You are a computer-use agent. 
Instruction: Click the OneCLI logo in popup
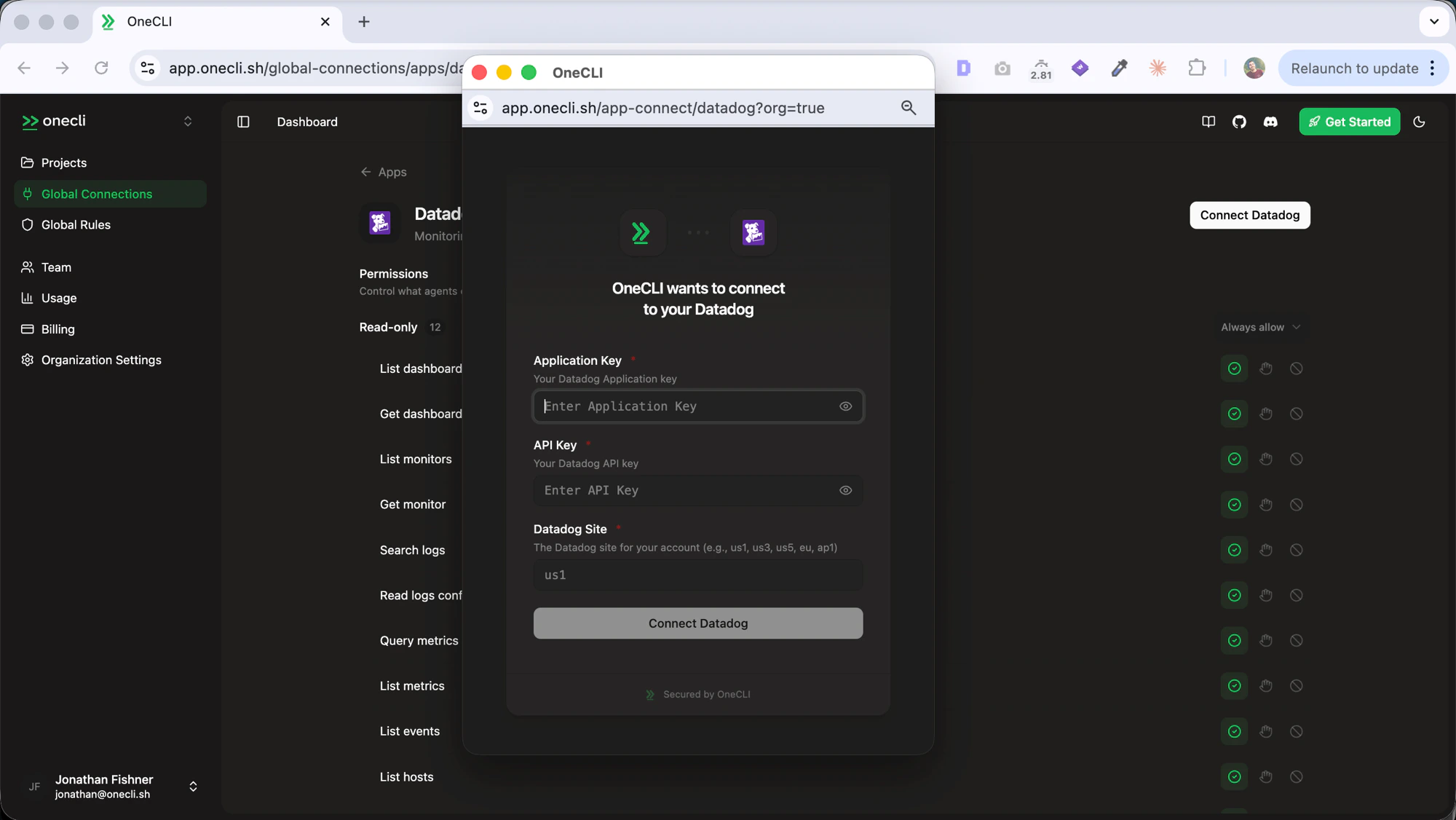click(x=642, y=232)
